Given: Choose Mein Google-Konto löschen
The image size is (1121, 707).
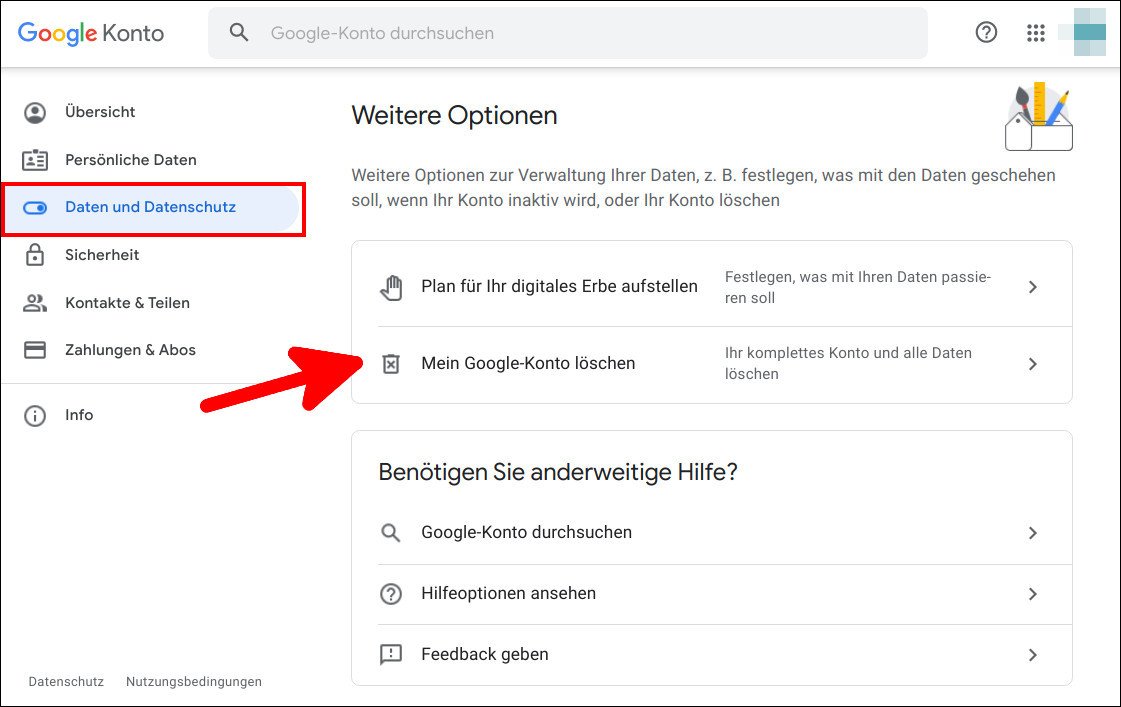Looking at the screenshot, I should pyautogui.click(x=711, y=364).
